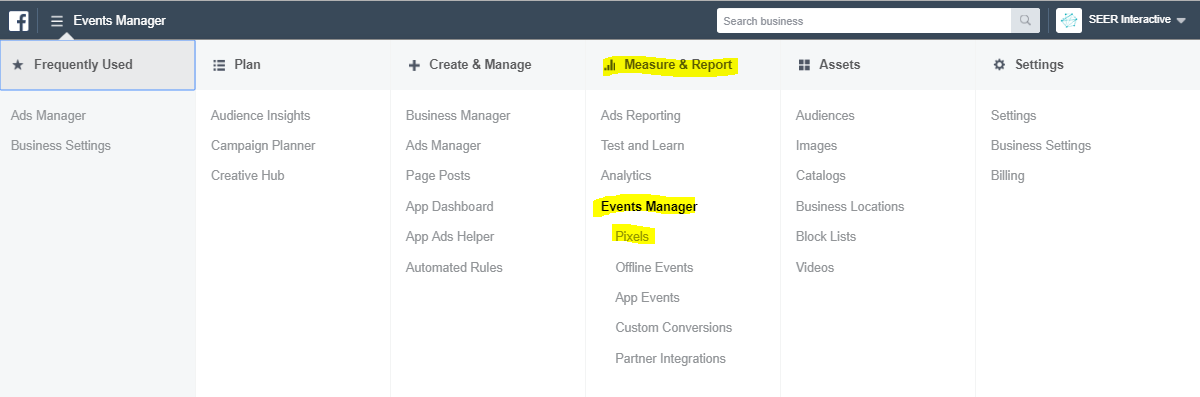Click the Measure & Report heading

678,65
